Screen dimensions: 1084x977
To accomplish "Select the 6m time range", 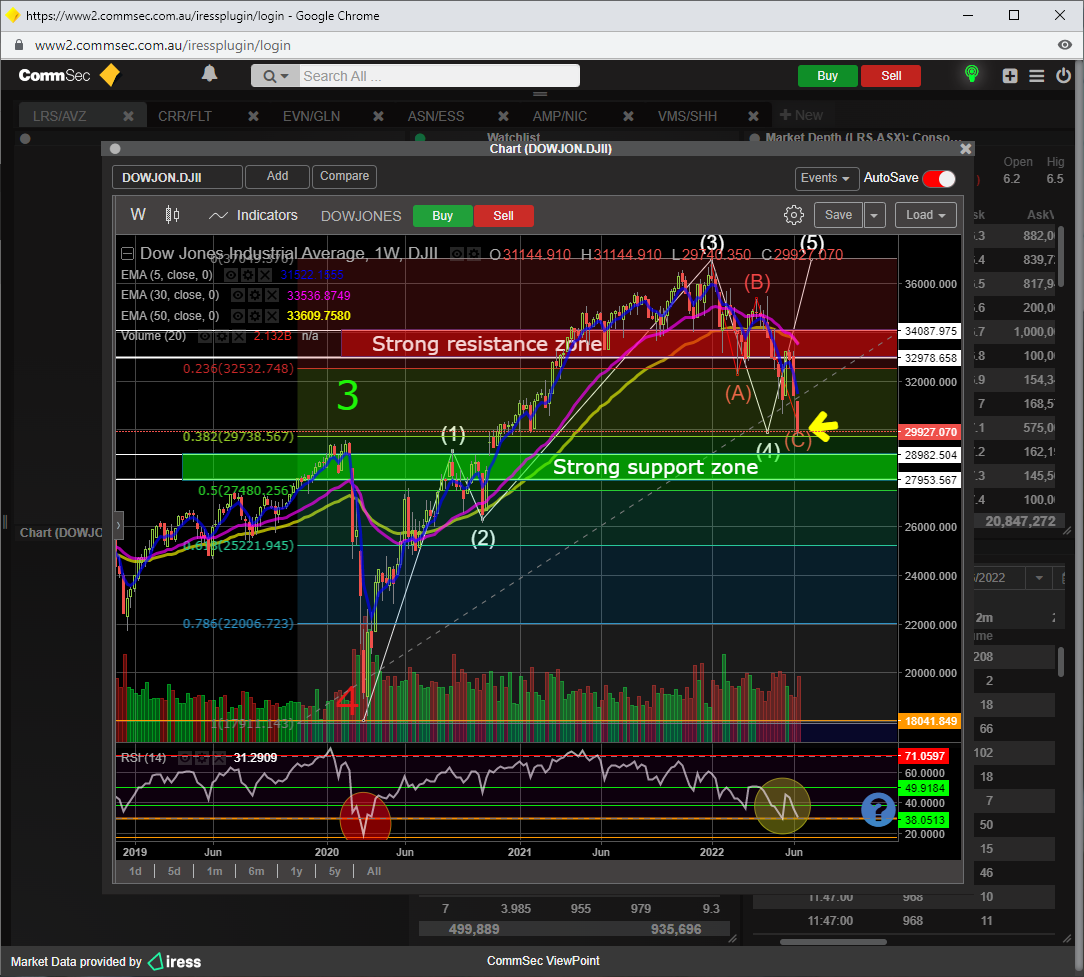I will (x=256, y=871).
